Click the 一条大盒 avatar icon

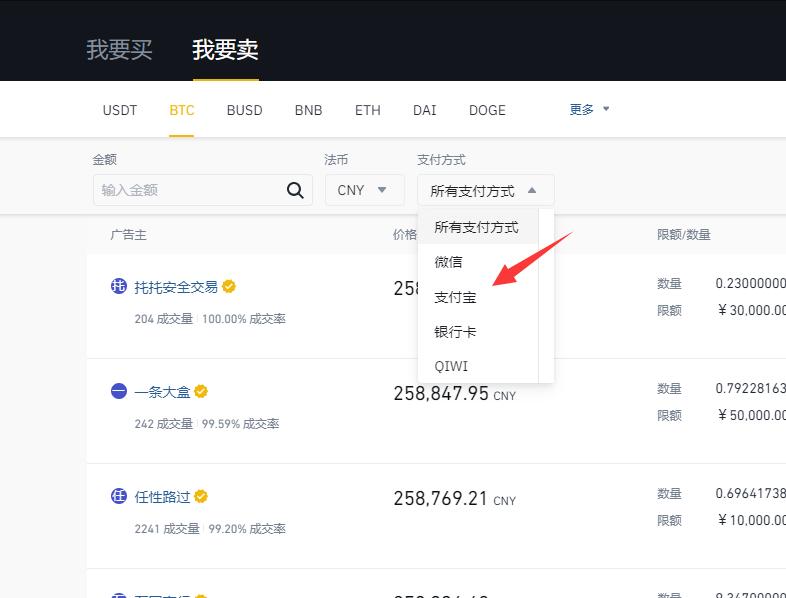[119, 391]
